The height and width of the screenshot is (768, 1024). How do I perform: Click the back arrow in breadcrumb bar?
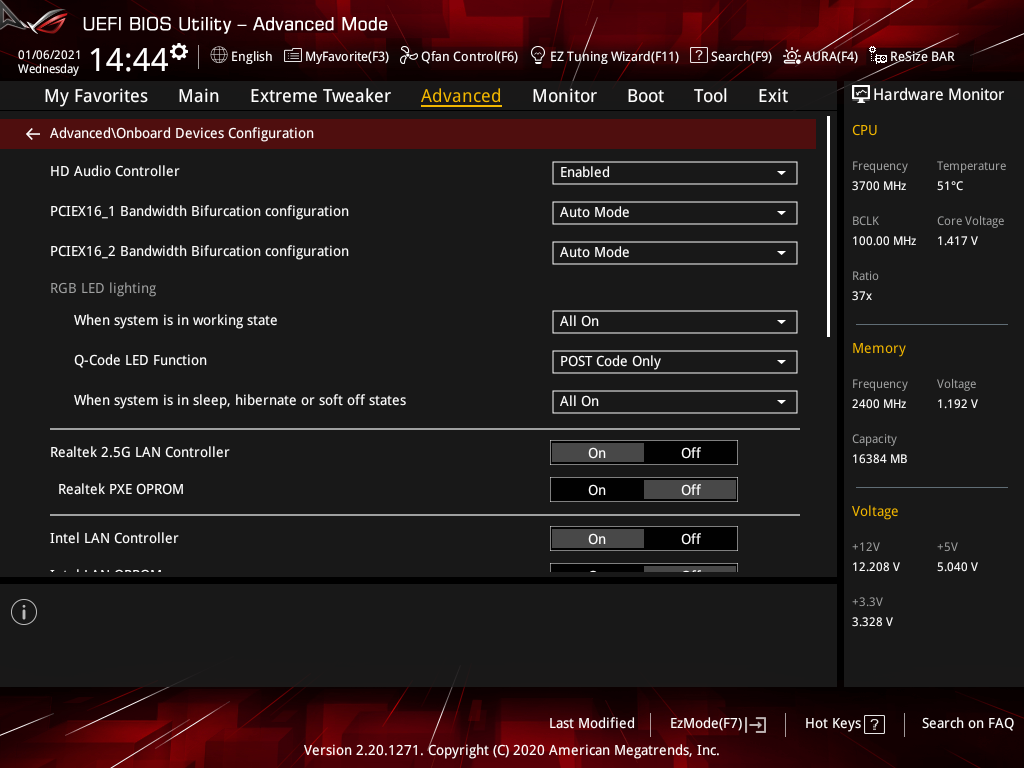(33, 134)
